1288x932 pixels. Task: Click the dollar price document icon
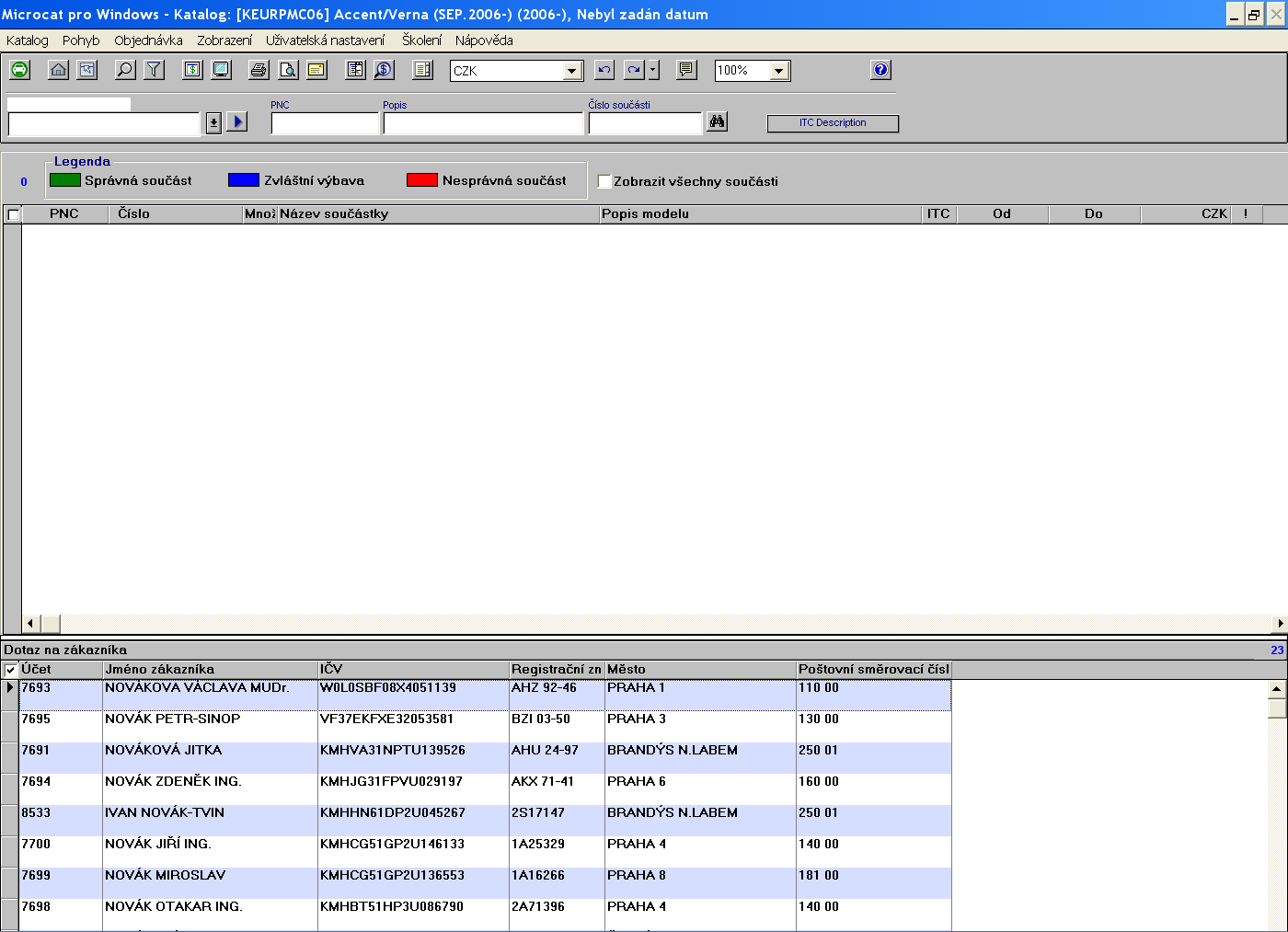click(x=192, y=70)
